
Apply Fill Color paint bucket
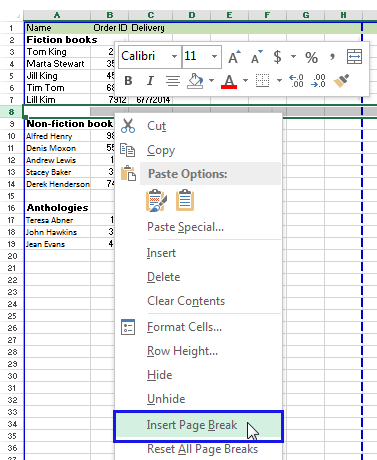[195, 81]
